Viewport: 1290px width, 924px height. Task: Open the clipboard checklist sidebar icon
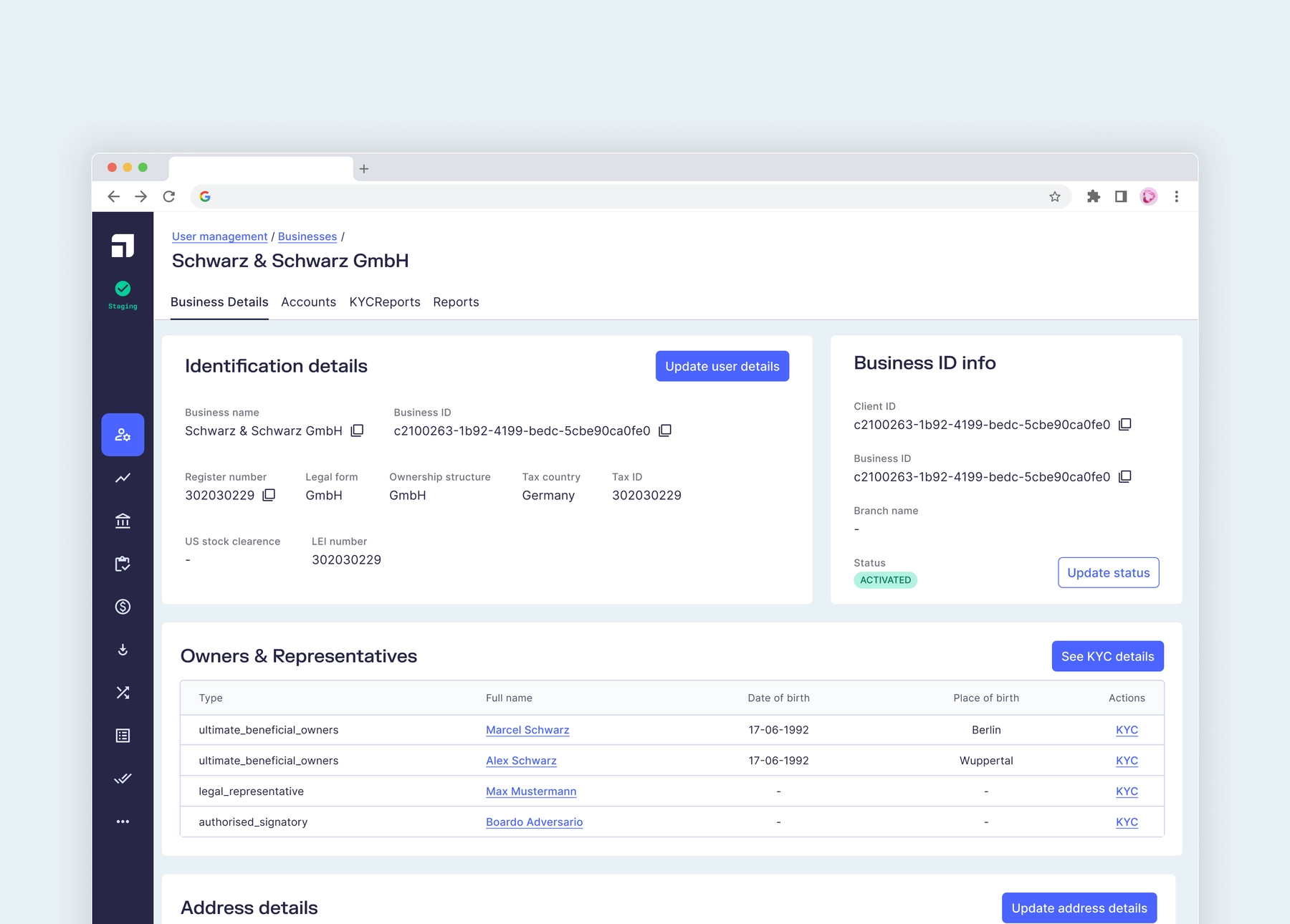point(123,564)
